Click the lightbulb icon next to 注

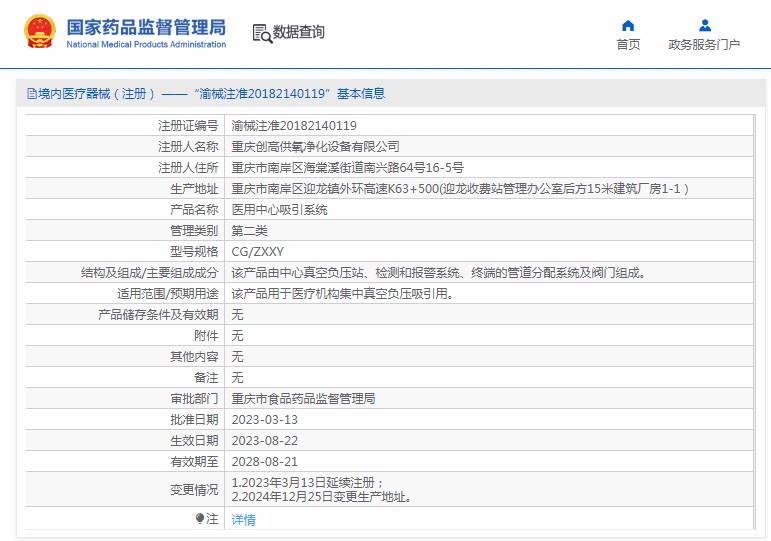coord(200,518)
